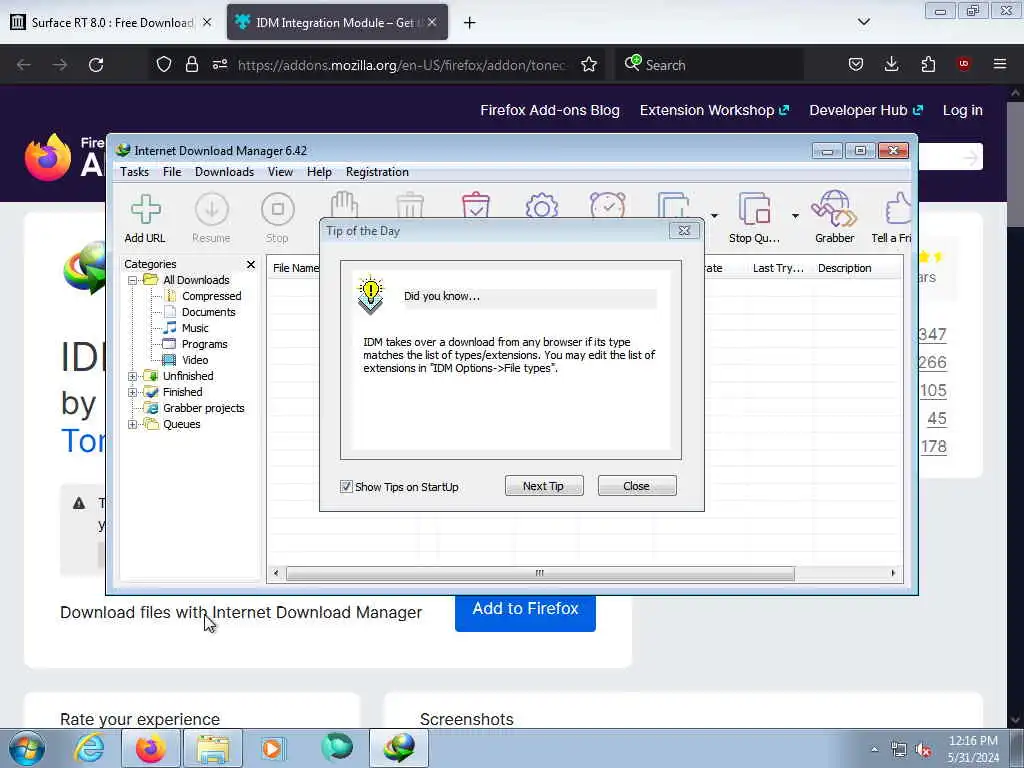This screenshot has width=1024, height=768.
Task: Open a new Firefox tab with plus
Action: (x=469, y=23)
